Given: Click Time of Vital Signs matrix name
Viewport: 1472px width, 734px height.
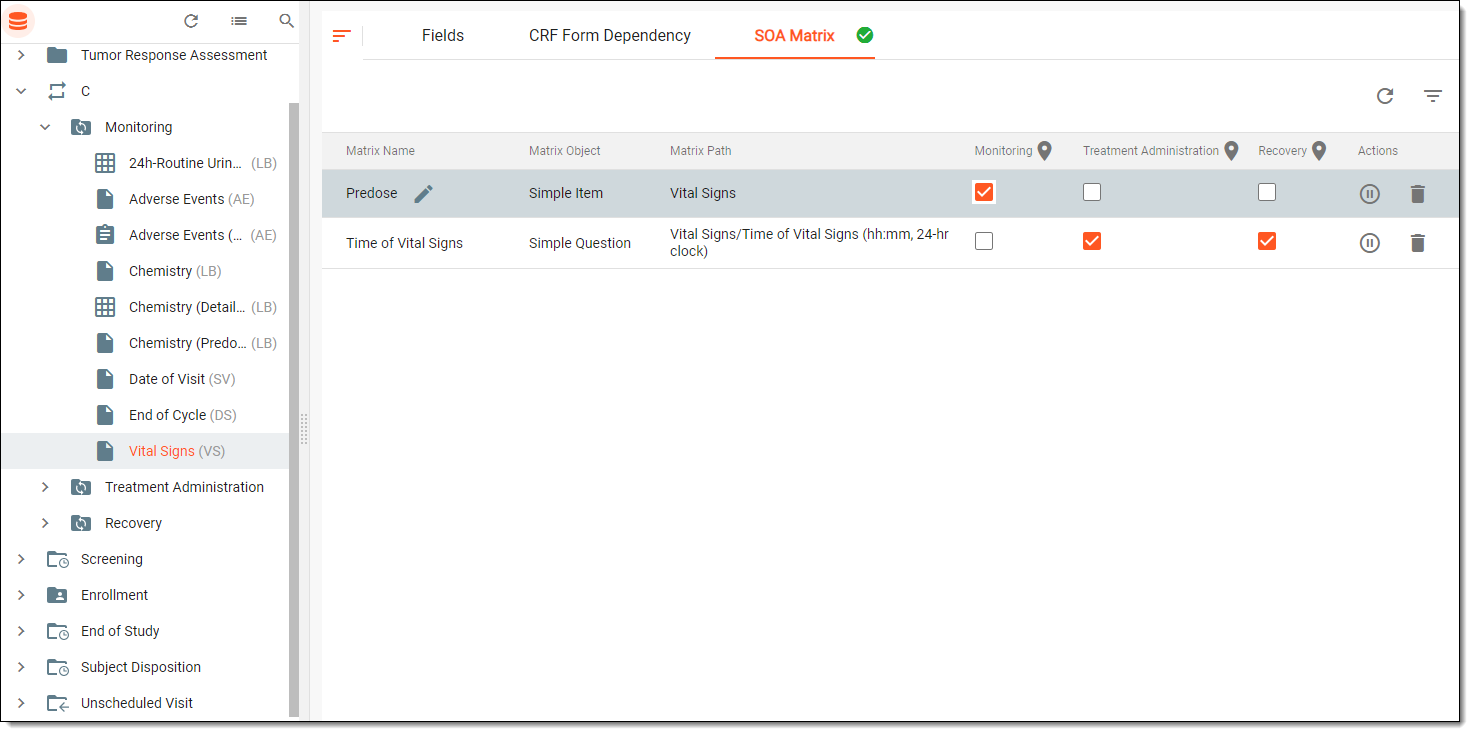Looking at the screenshot, I should click(x=404, y=243).
